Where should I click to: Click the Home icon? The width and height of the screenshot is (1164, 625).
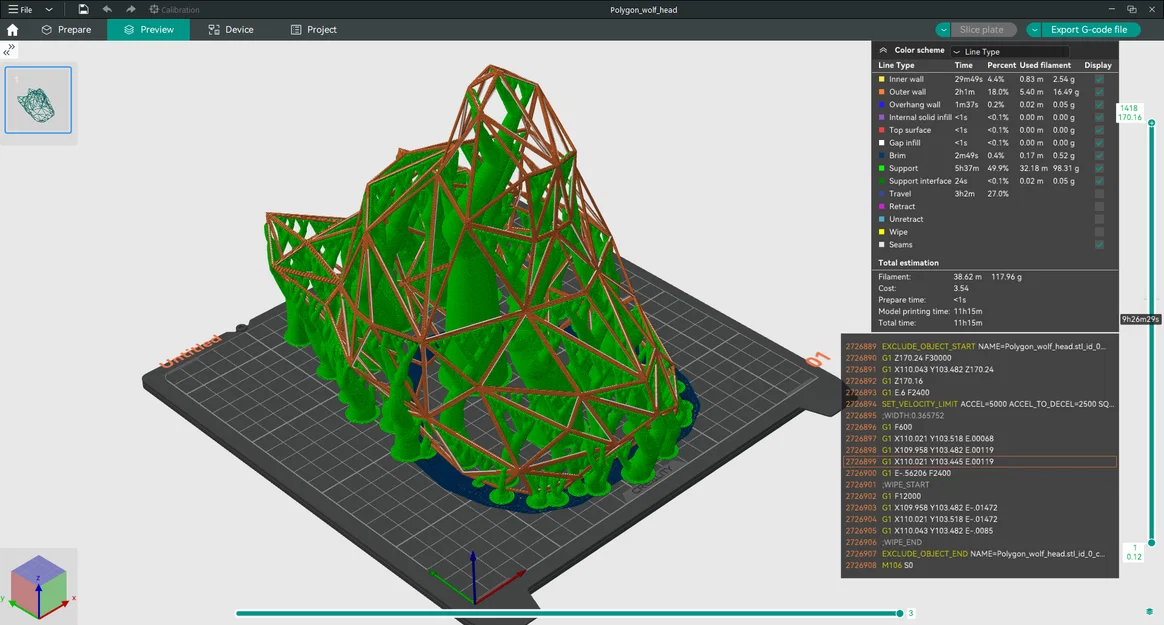coord(11,30)
